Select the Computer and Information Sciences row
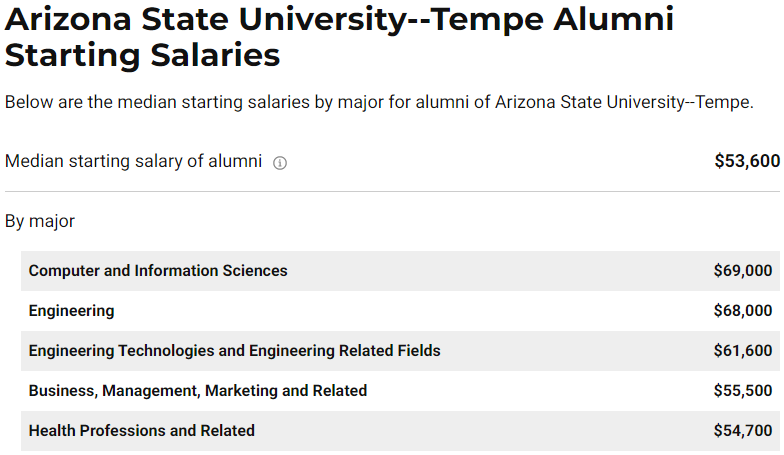 click(400, 271)
